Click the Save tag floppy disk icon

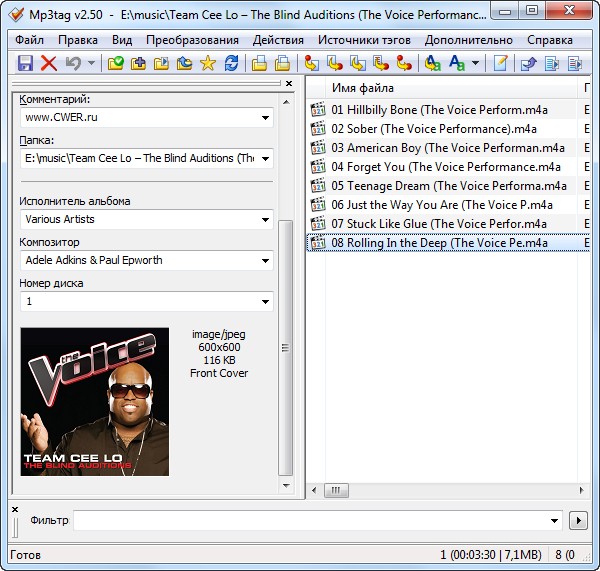(x=26, y=63)
